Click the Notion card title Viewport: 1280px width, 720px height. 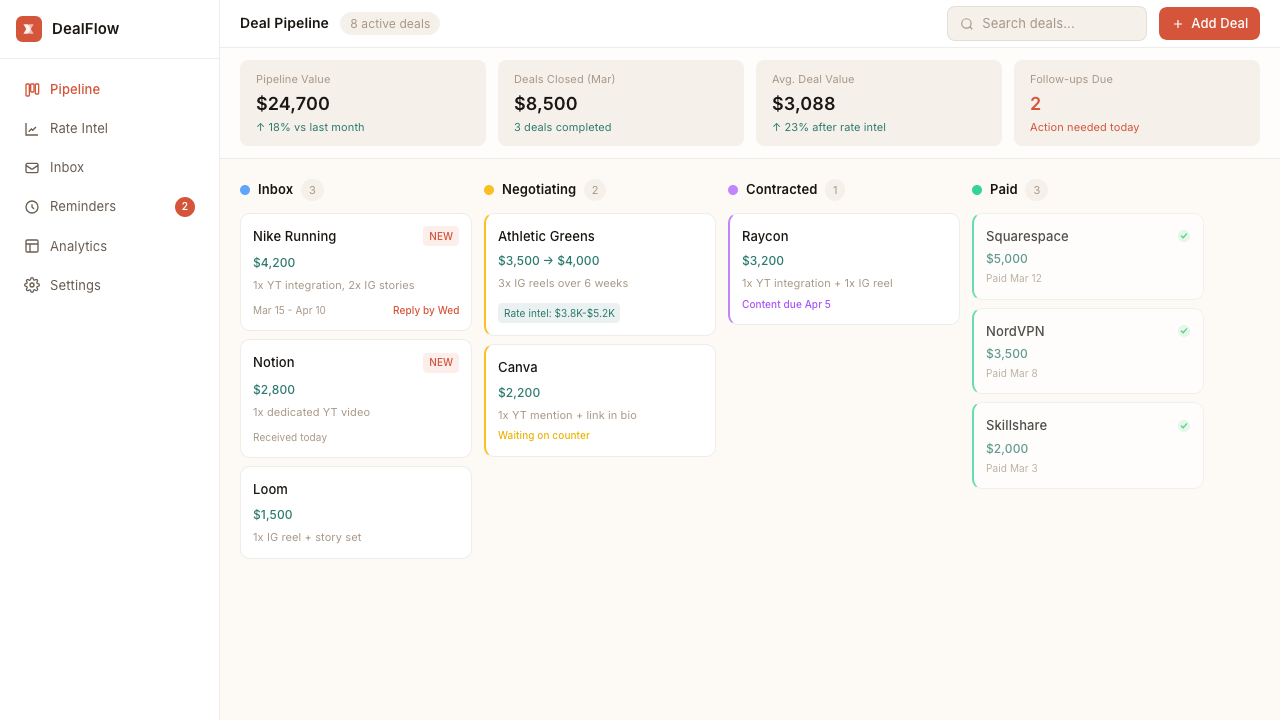pos(274,362)
